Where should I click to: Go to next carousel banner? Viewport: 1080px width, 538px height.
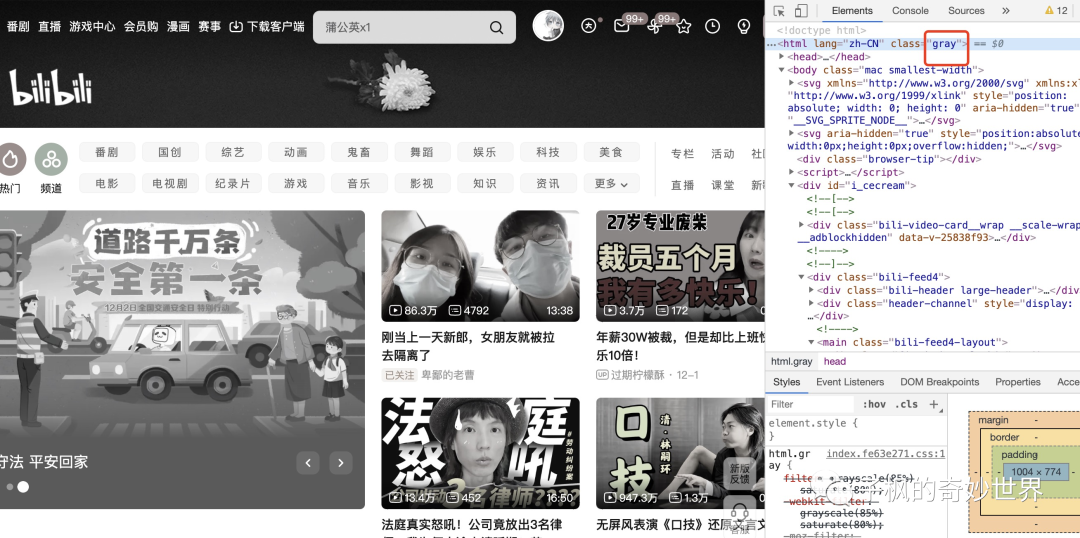click(341, 463)
